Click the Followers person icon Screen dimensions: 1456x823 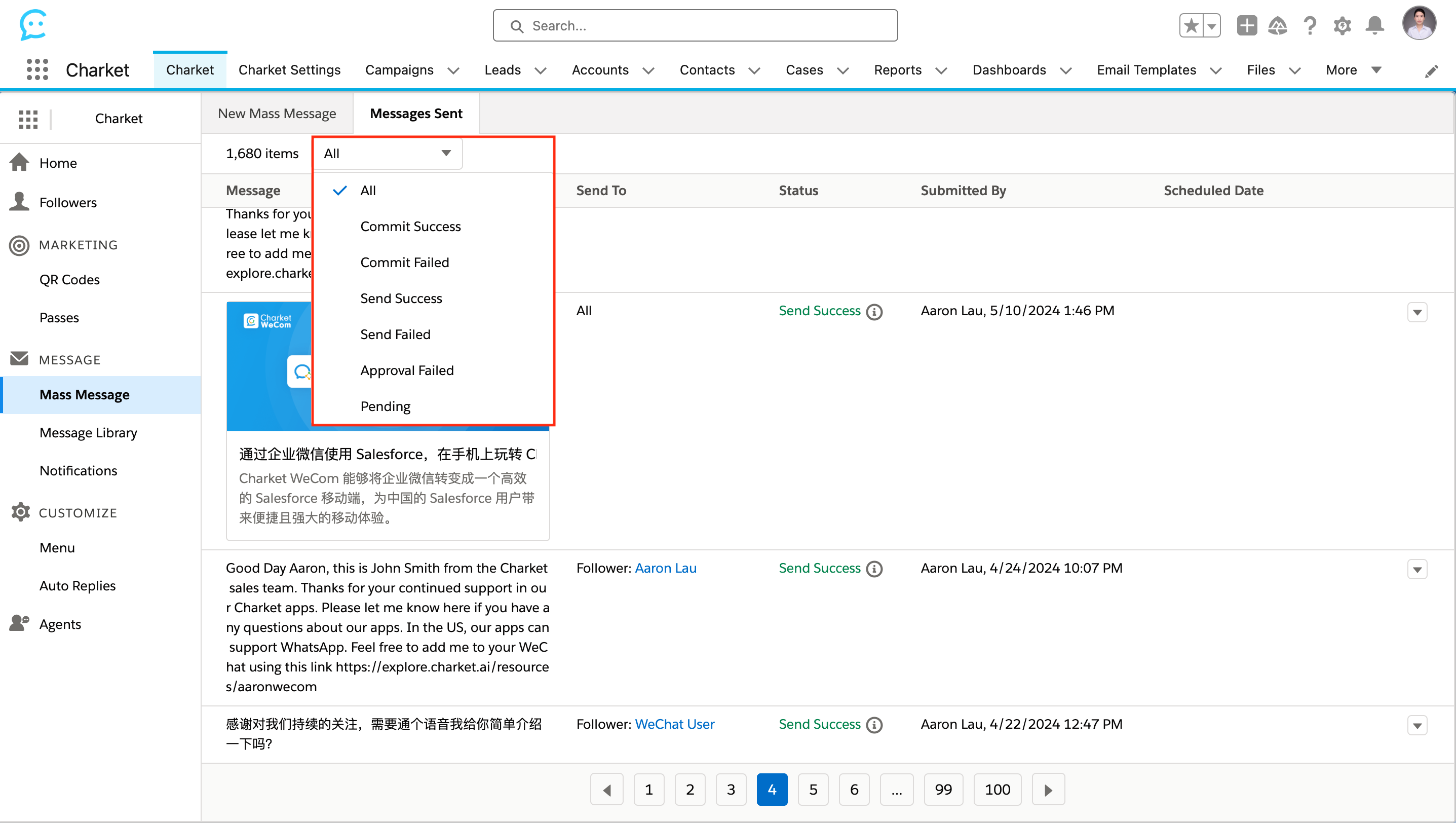point(19,202)
